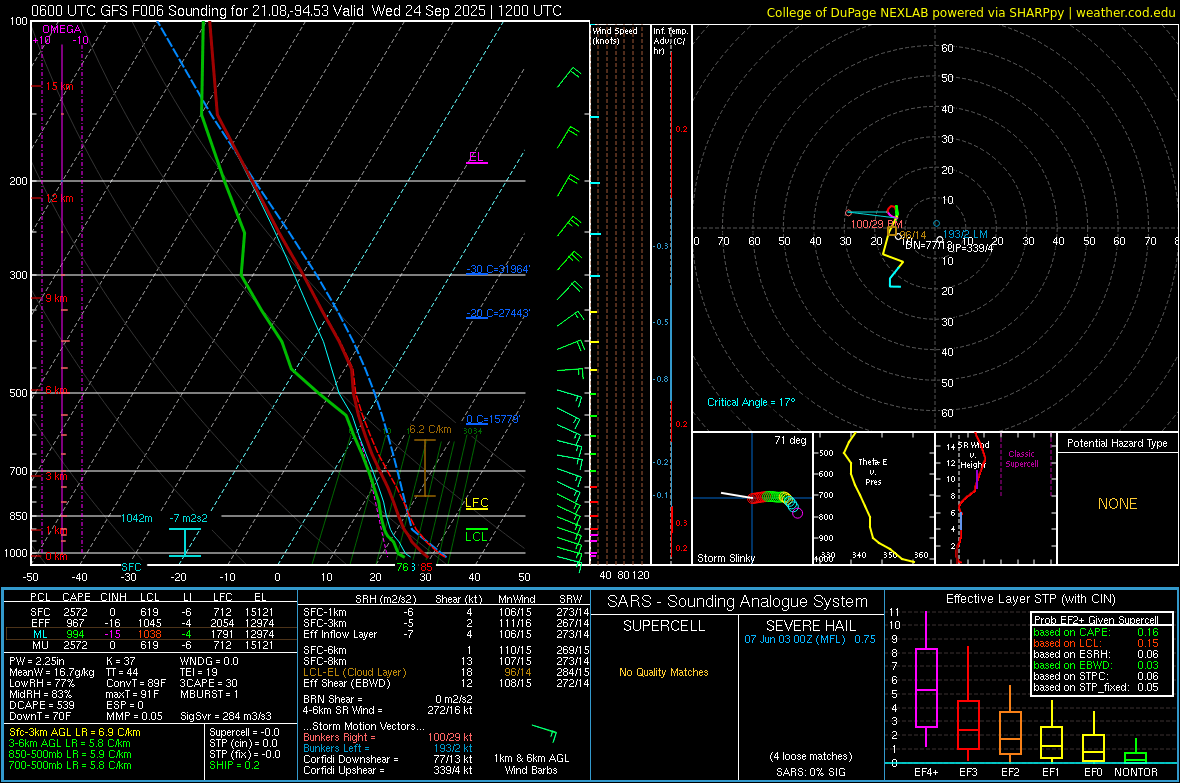The image size is (1180, 783).
Task: Click the based on CAPE probability row
Action: click(1096, 632)
